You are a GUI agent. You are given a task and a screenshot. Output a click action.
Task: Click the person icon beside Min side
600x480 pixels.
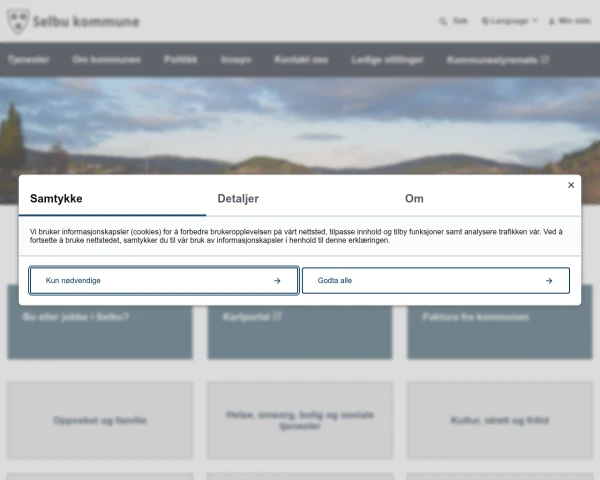(x=551, y=21)
